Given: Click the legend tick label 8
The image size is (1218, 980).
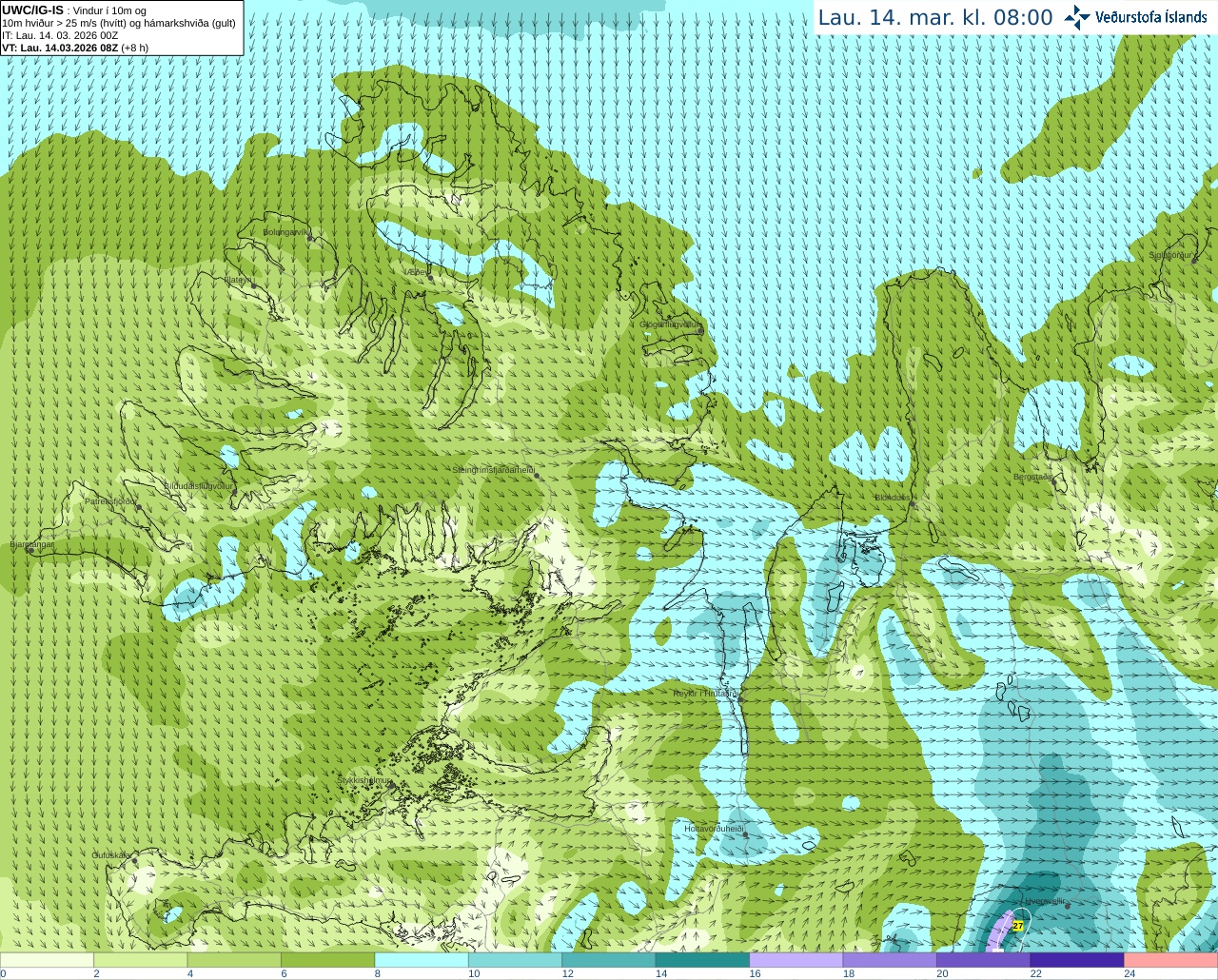Looking at the screenshot, I should pos(378,973).
